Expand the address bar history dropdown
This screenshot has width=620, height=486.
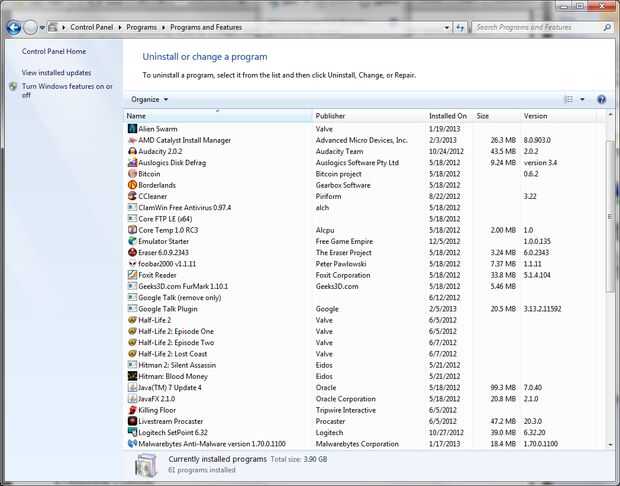(x=446, y=27)
